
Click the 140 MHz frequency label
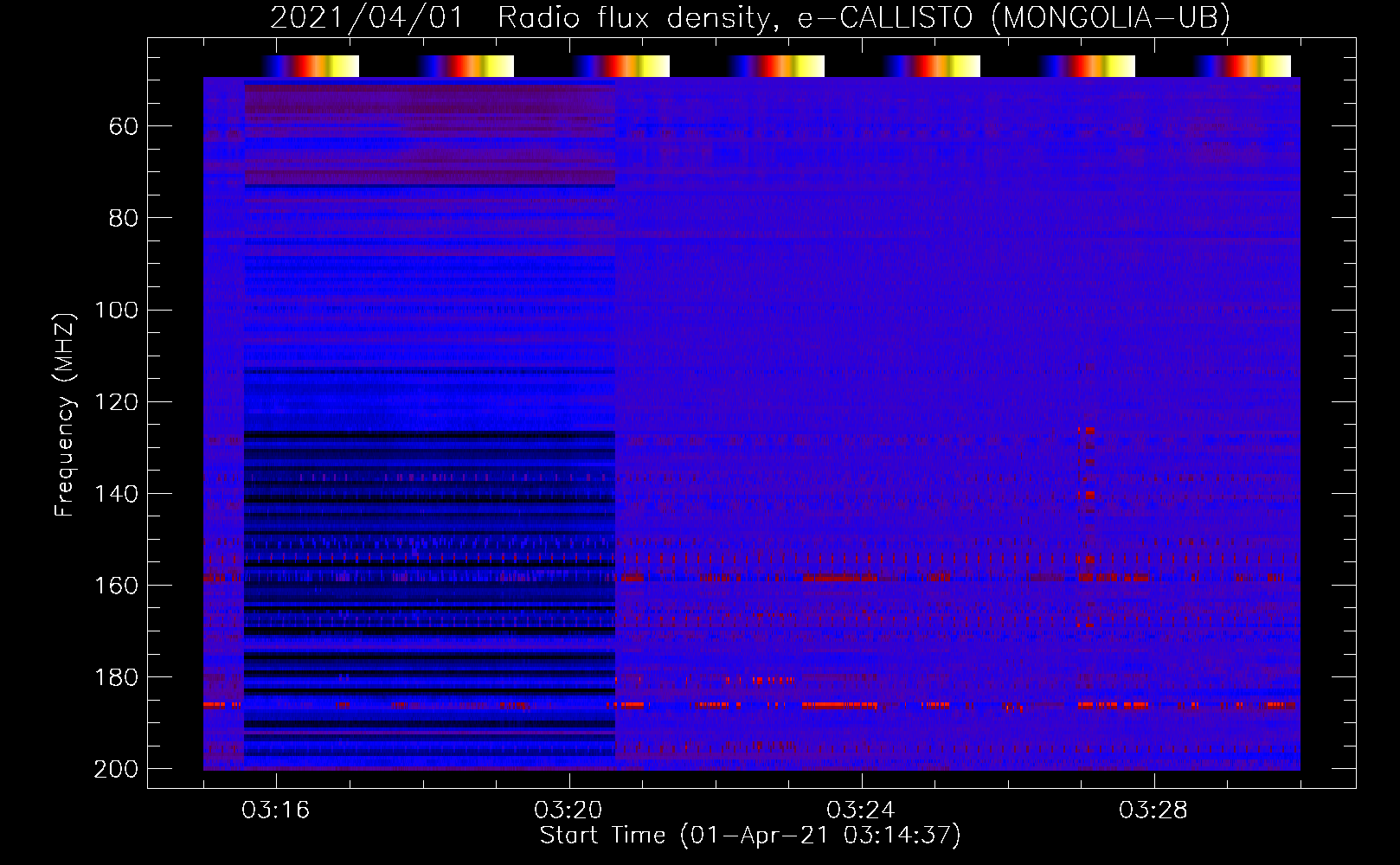117,494
